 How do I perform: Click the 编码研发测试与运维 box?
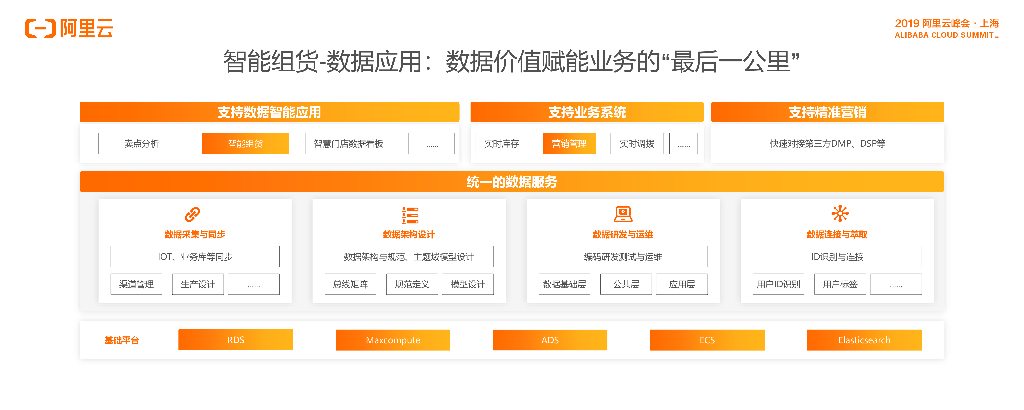tap(624, 257)
